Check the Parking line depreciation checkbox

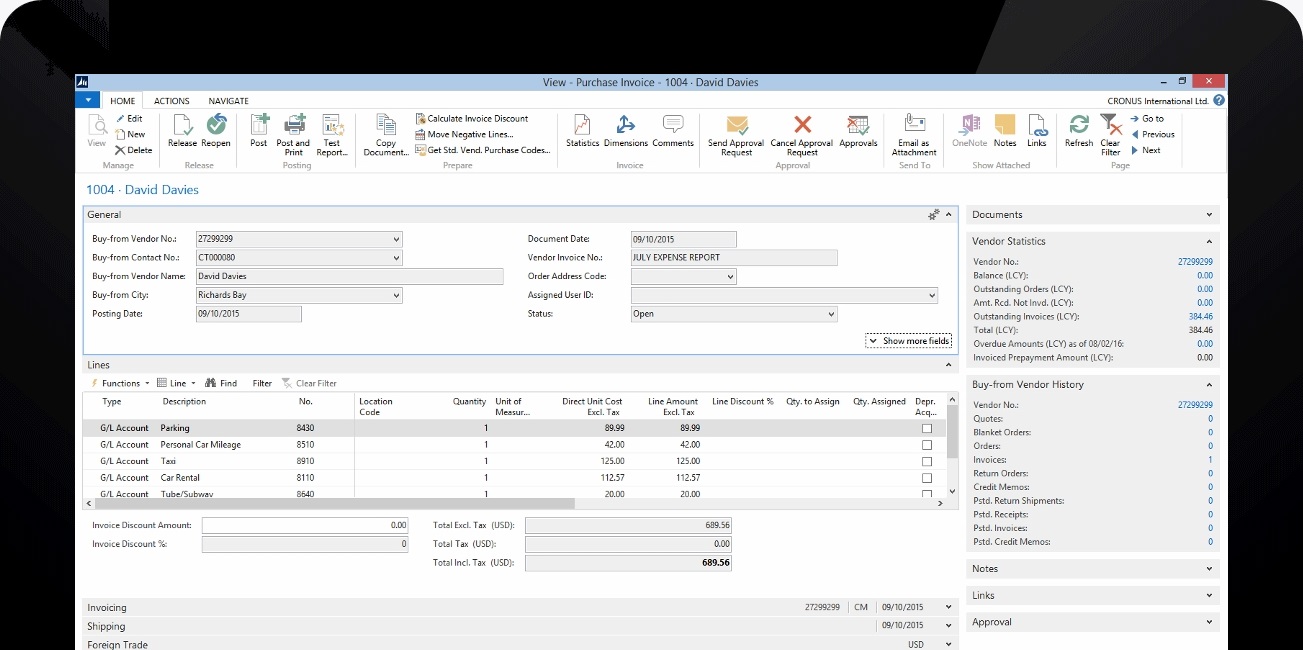(x=927, y=428)
